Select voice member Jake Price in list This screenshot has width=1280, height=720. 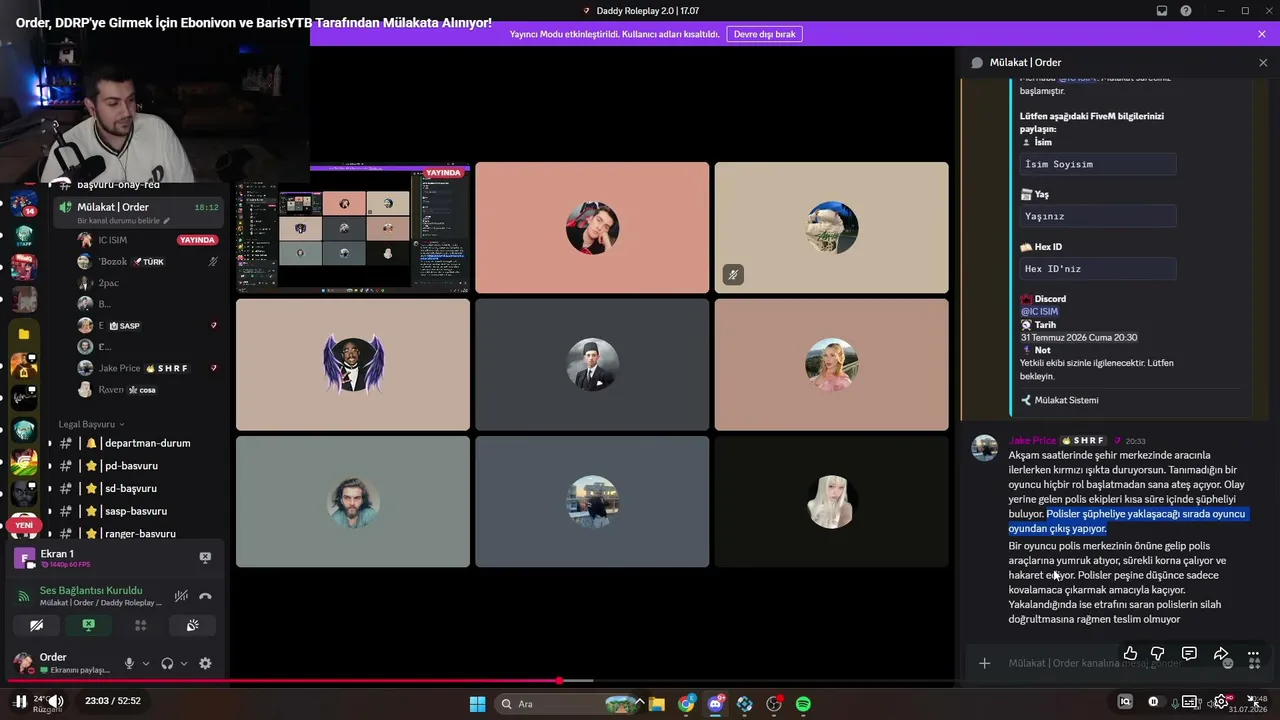point(148,368)
